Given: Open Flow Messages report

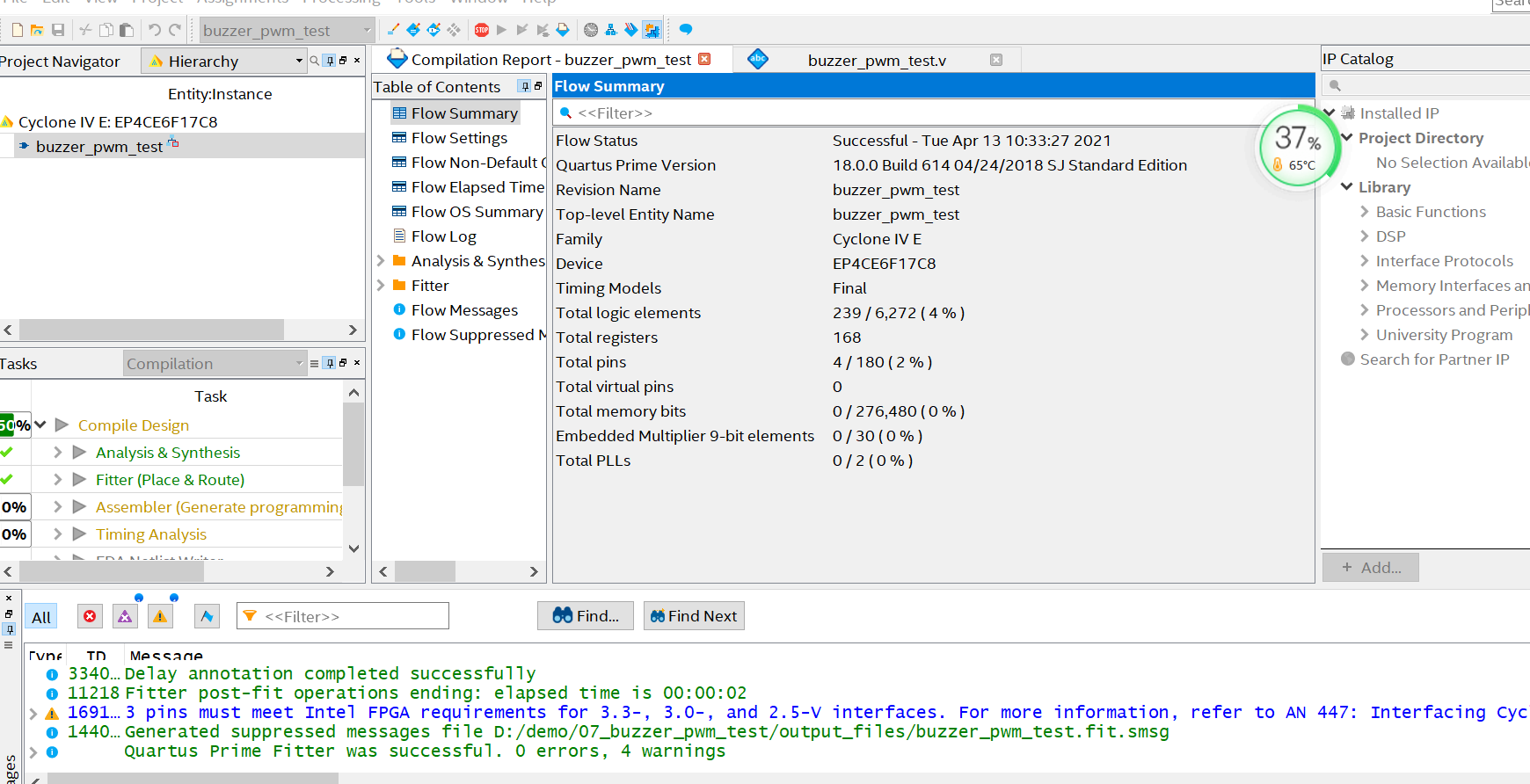Looking at the screenshot, I should click(464, 310).
